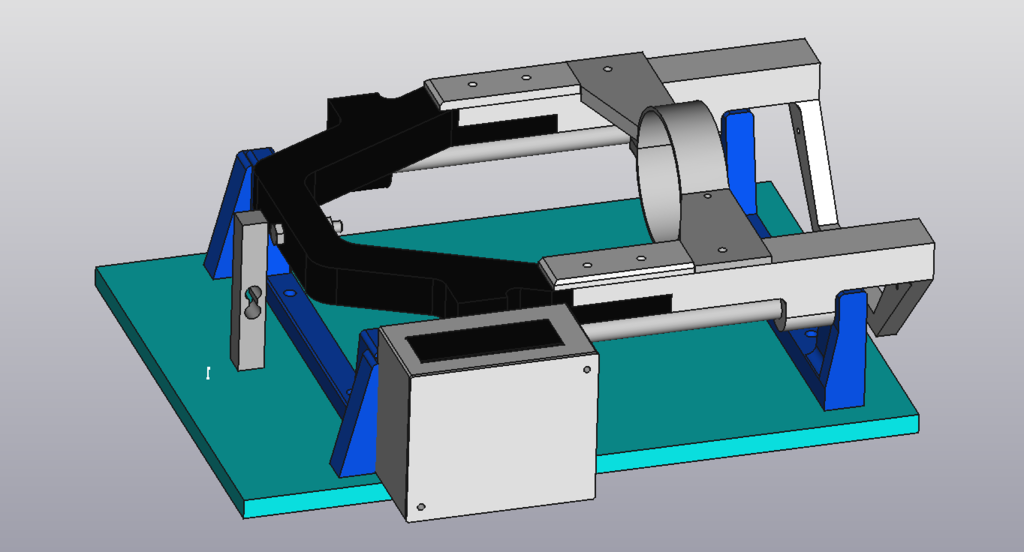The width and height of the screenshot is (1024, 552).
Task: Pick the hex bolt beside the vertical bar
Action: (278, 234)
